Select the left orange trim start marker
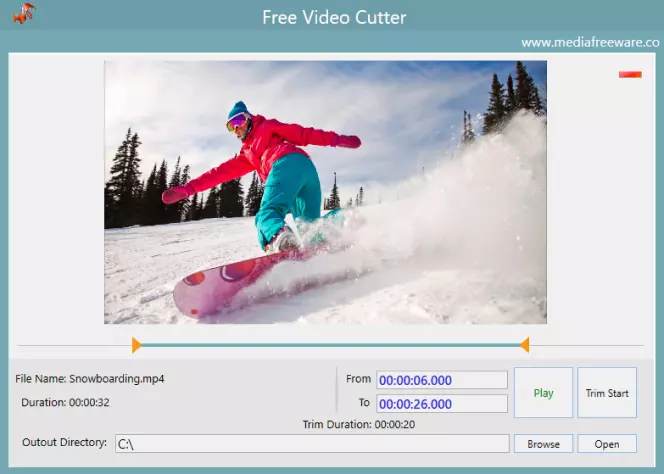 (136, 345)
